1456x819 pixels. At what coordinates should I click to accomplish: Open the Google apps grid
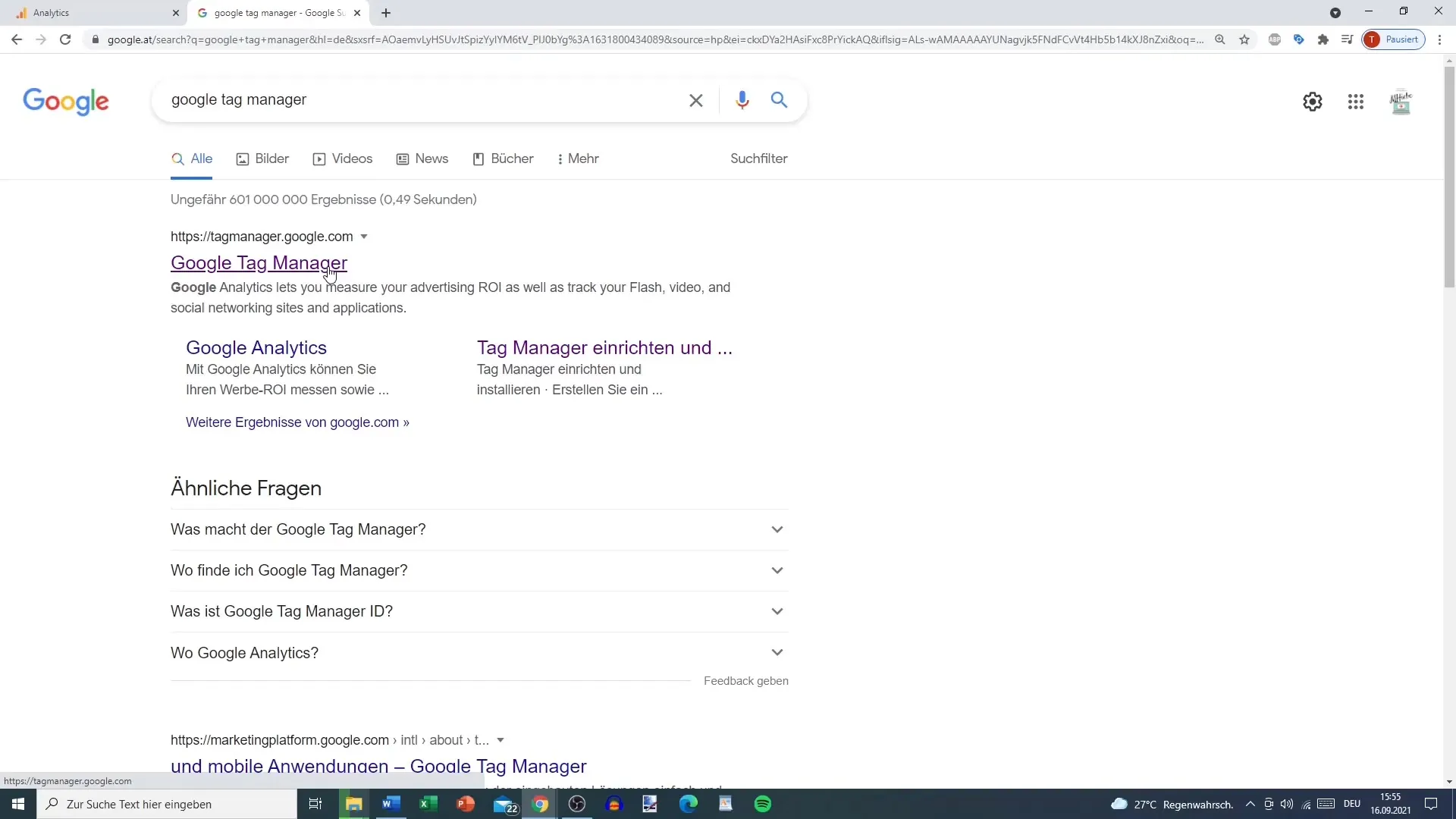click(1356, 102)
